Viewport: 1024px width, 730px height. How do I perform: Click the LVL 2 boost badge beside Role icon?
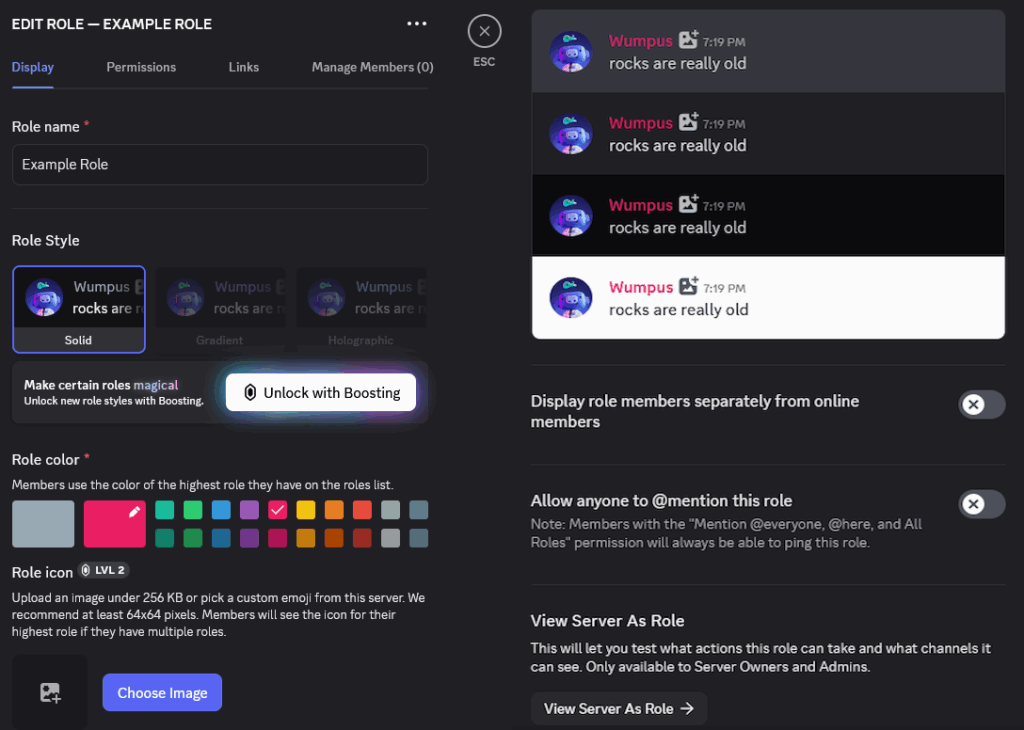pos(104,569)
